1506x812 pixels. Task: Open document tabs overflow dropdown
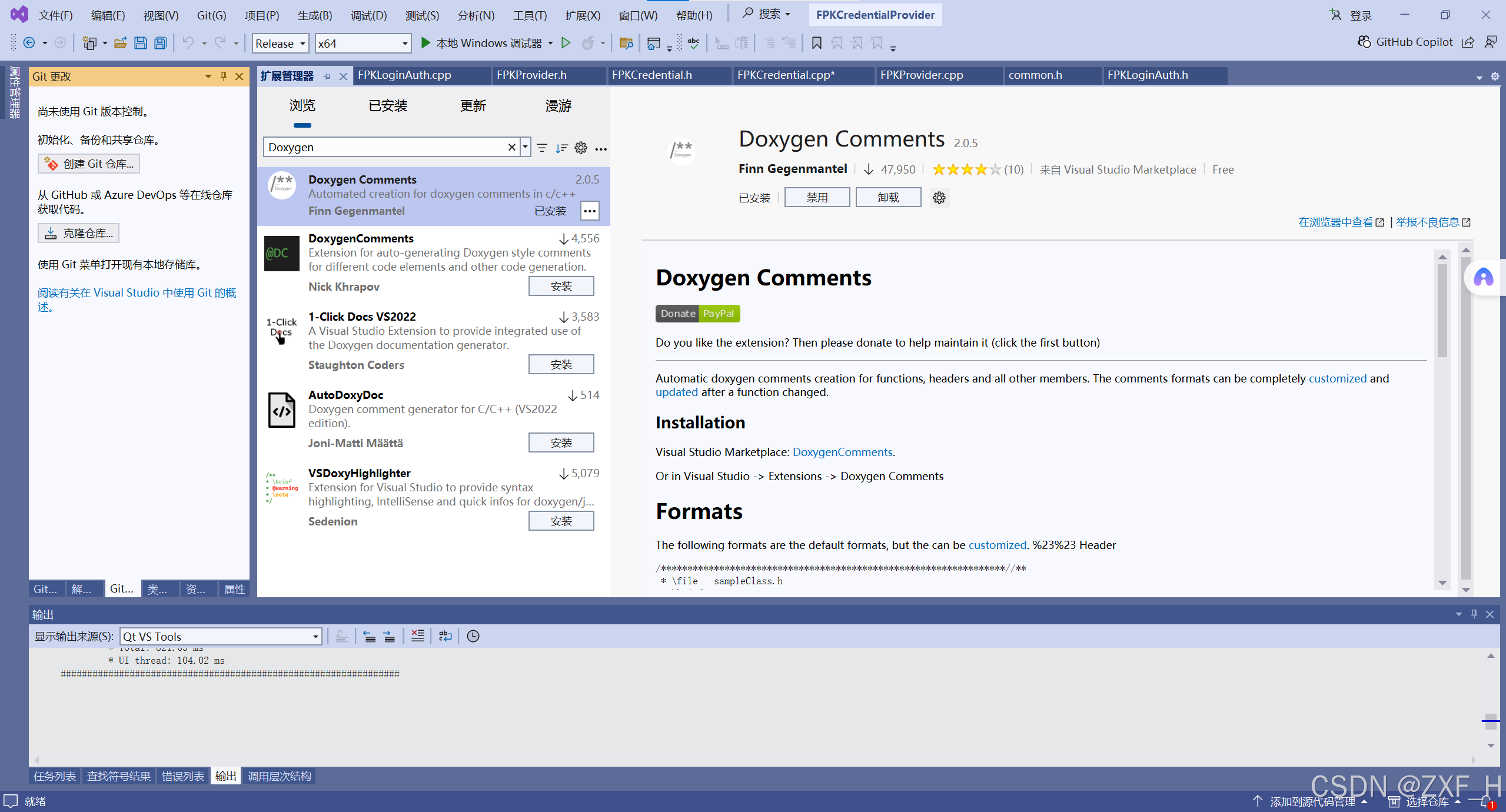pyautogui.click(x=1480, y=77)
